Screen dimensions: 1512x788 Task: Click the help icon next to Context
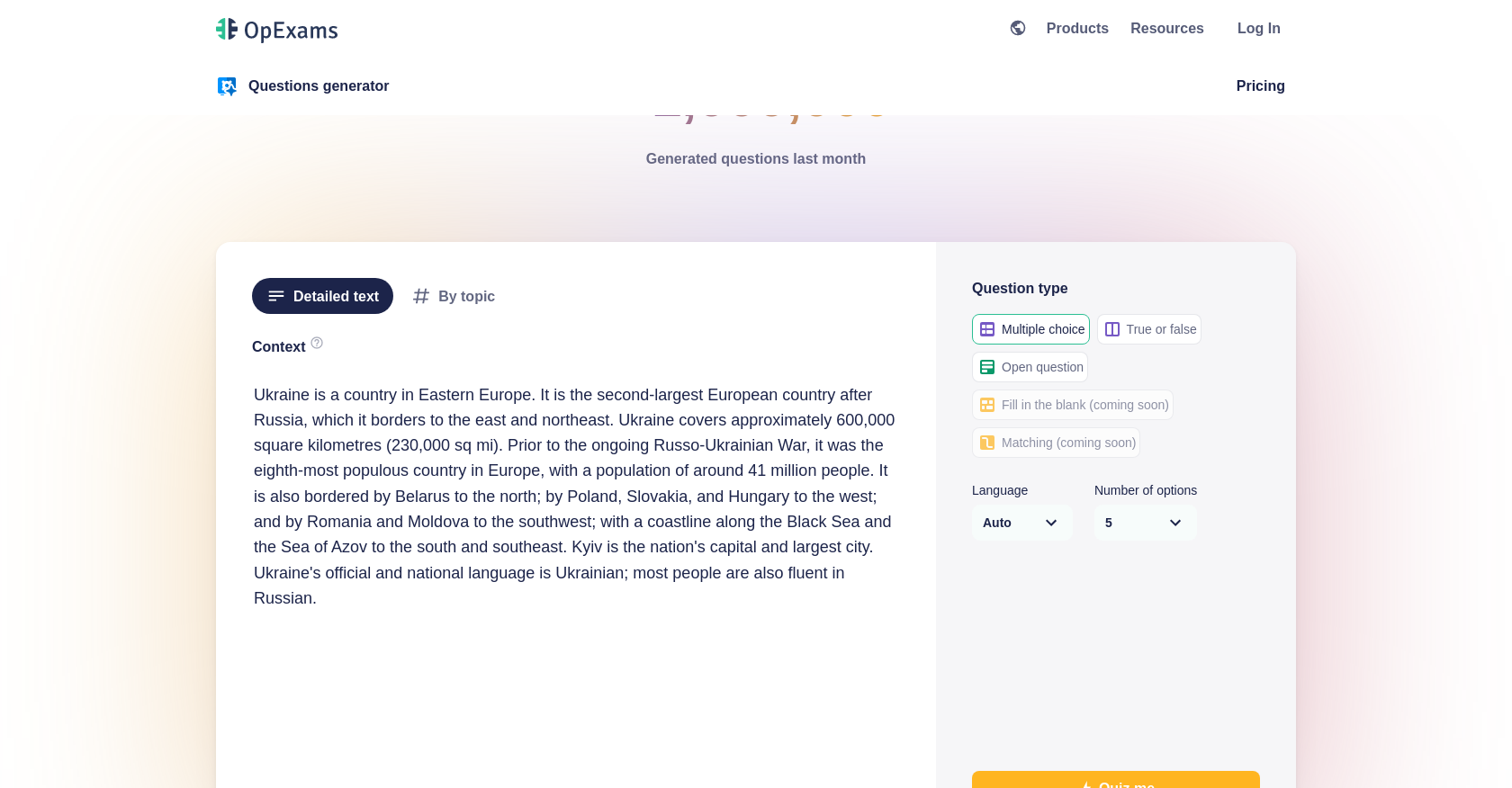coord(317,343)
